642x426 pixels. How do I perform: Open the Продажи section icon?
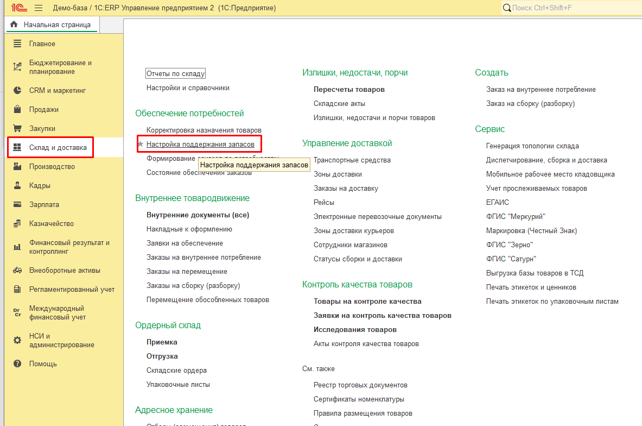pyautogui.click(x=17, y=109)
